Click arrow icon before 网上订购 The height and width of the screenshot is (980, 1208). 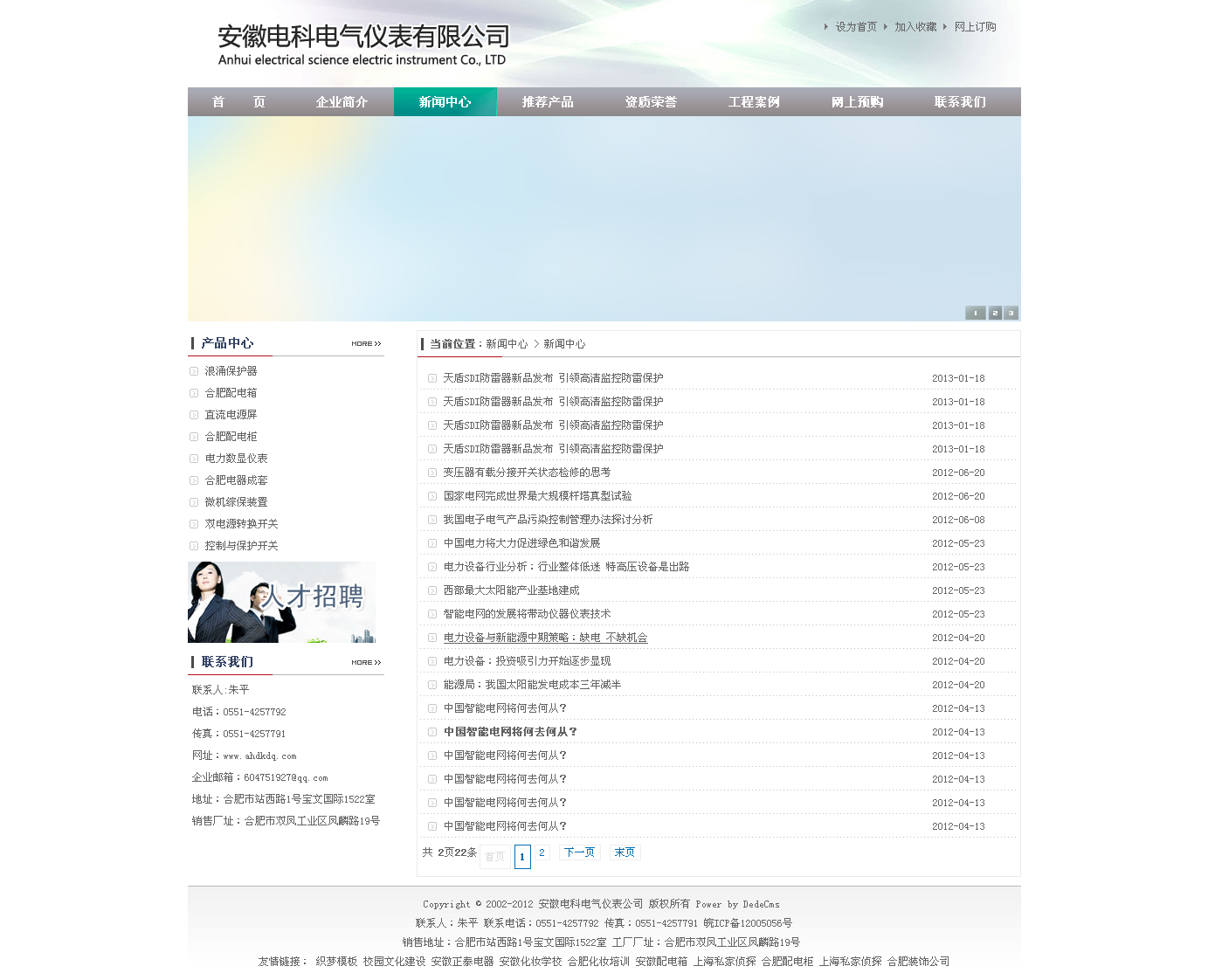point(945,27)
